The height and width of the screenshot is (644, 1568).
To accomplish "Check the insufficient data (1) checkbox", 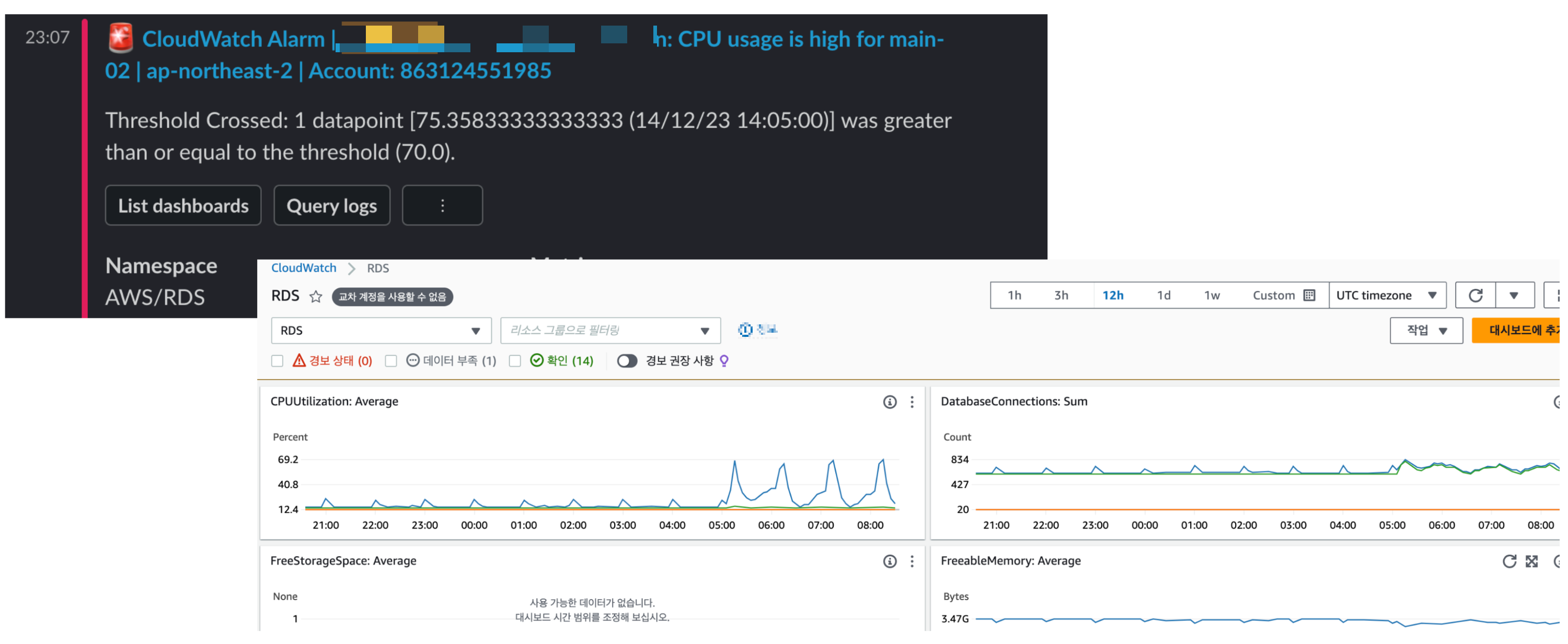I will 391,361.
